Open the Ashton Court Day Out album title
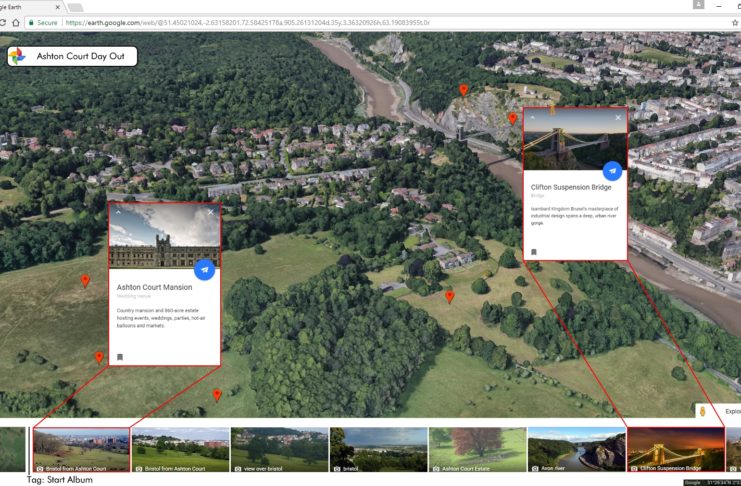741x486 pixels. pos(80,57)
